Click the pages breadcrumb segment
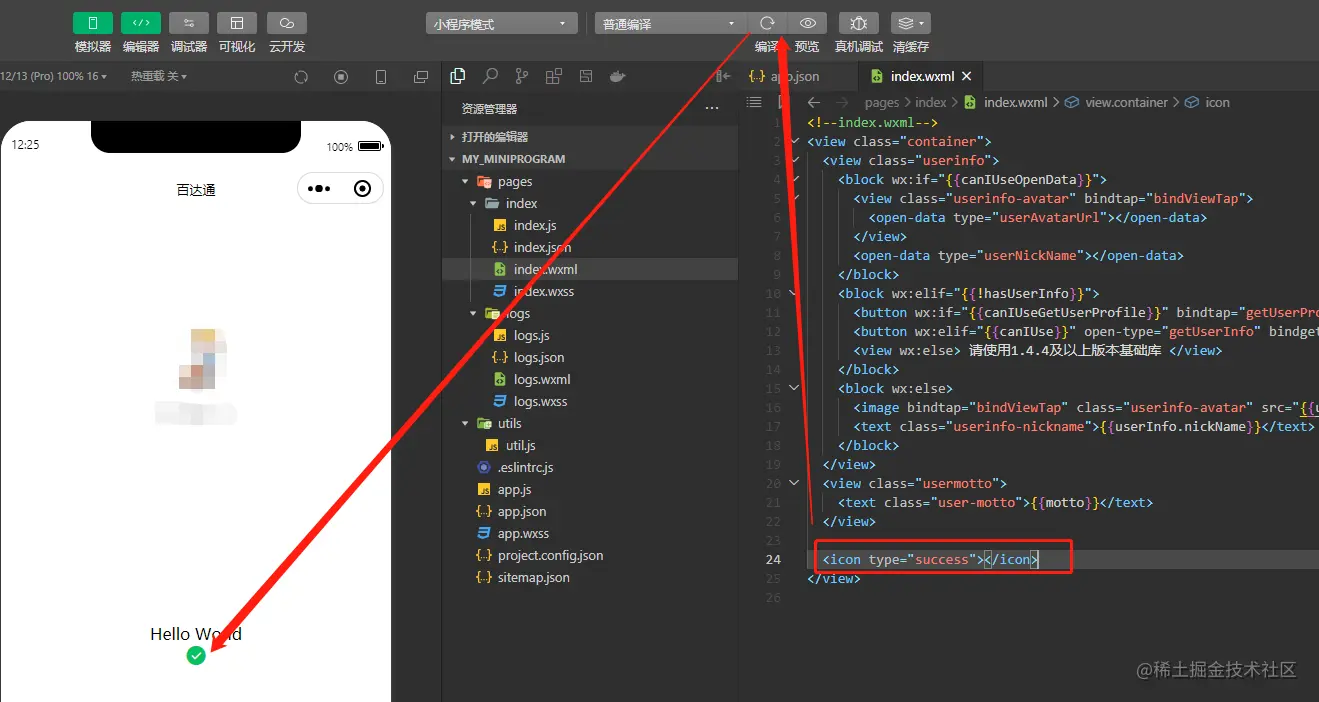This screenshot has width=1319, height=702. (x=882, y=102)
